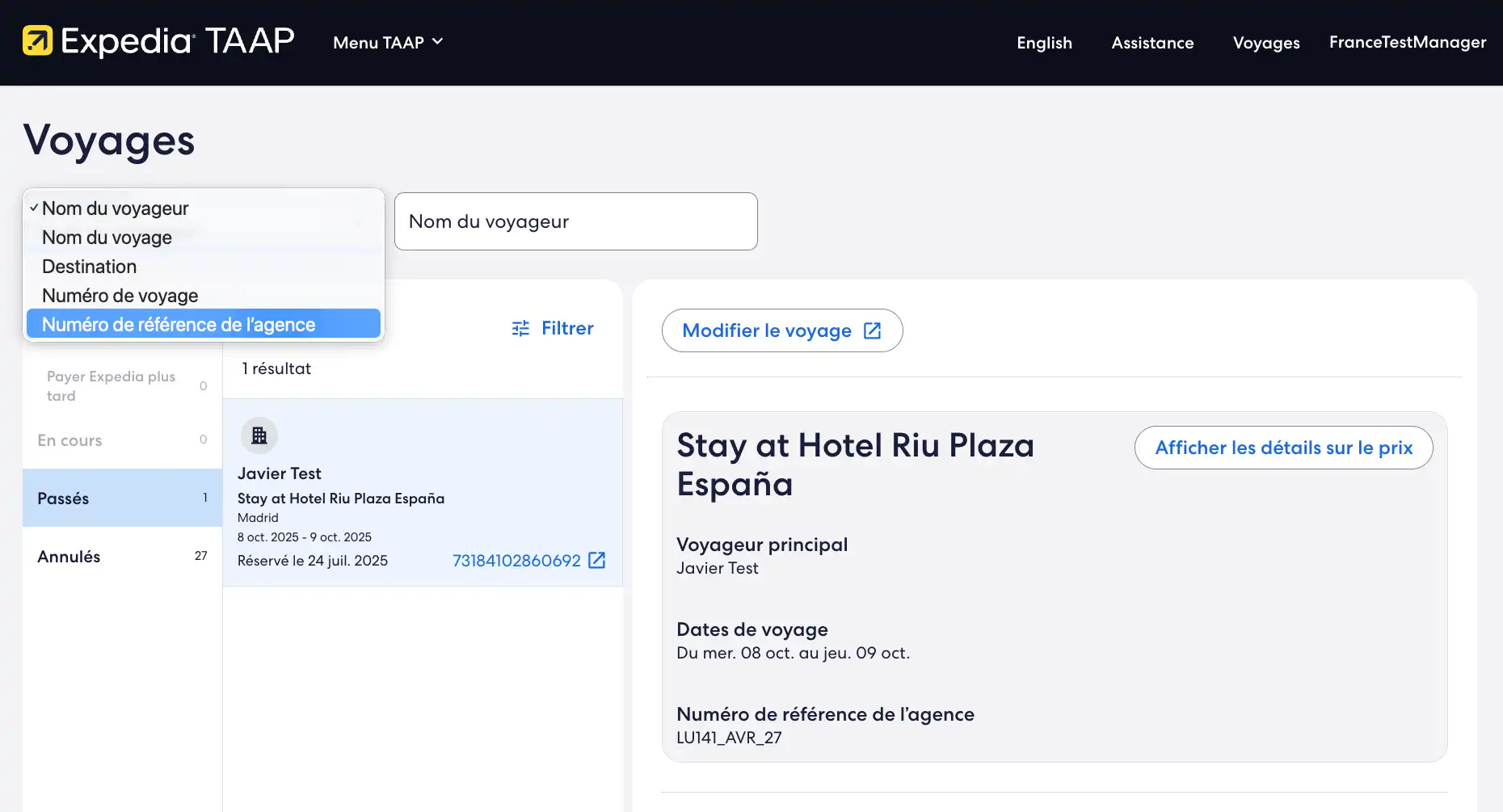Click external link icon in Modifier le voyage
The image size is (1503, 812).
(873, 330)
